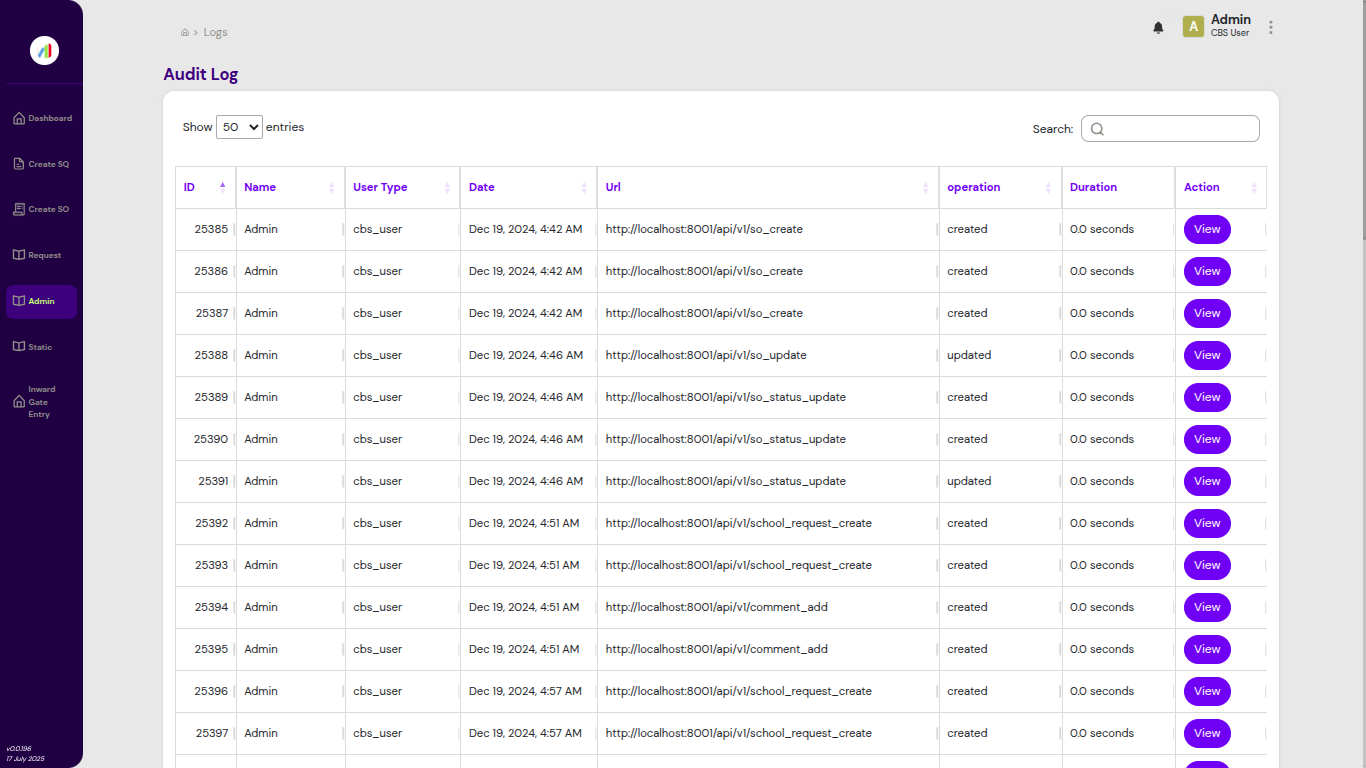Open the Request section icon
Screen dimensions: 1366x768
tap(17, 254)
